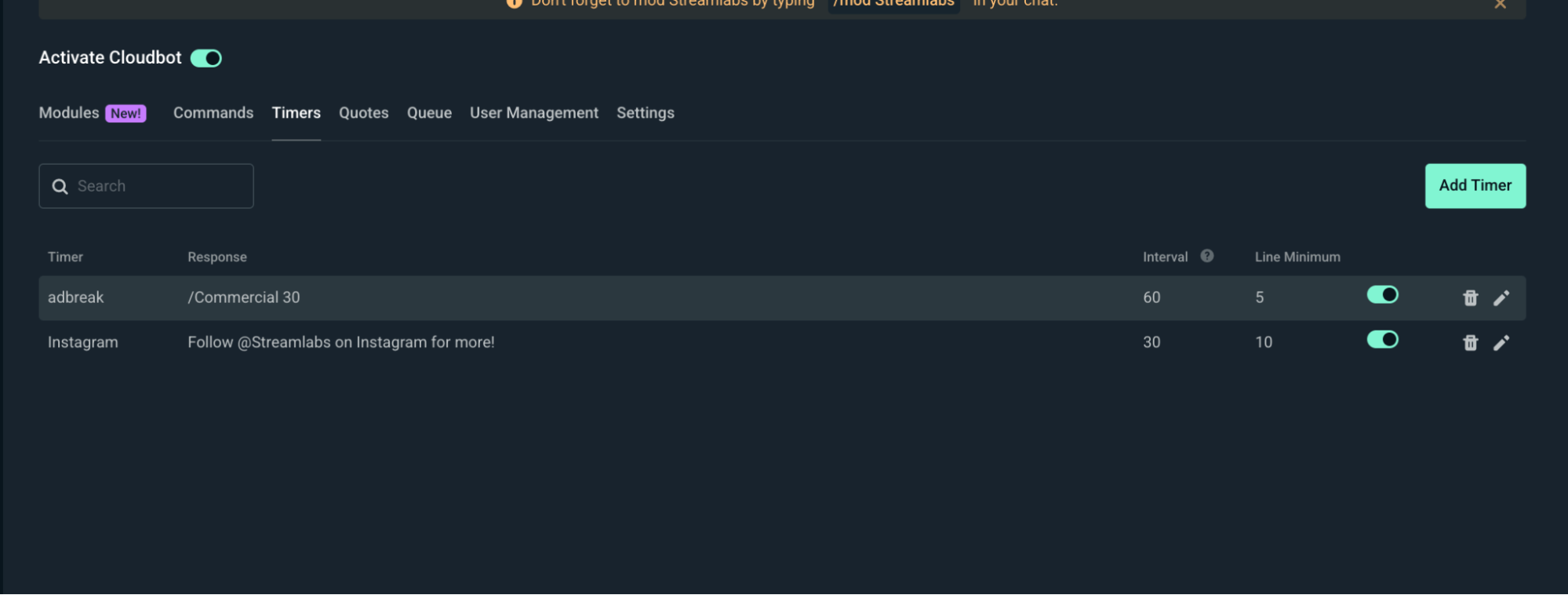
Task: Focus the Search timers input field
Action: pyautogui.click(x=146, y=186)
